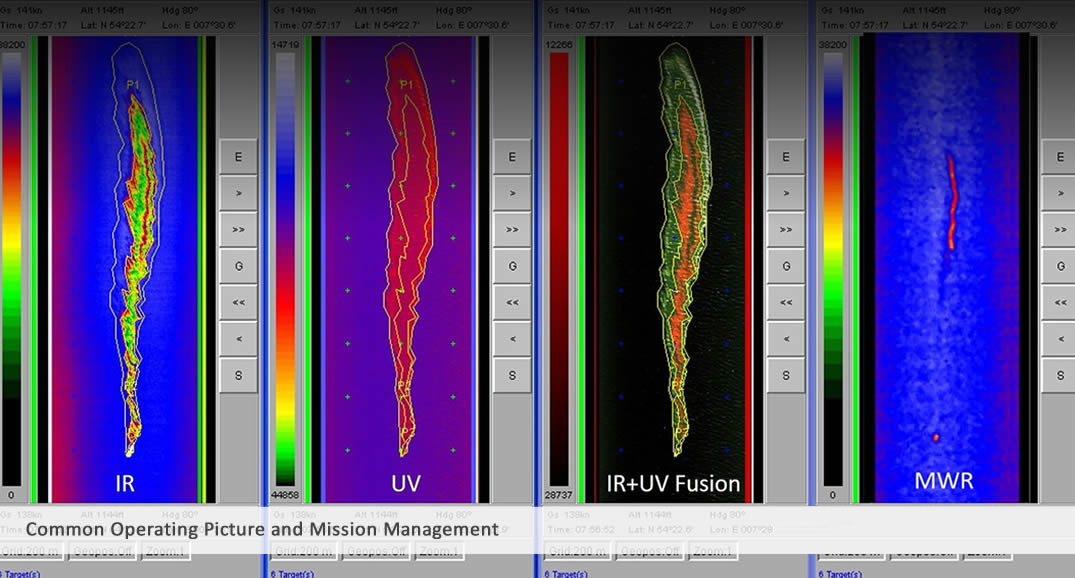The width and height of the screenshot is (1075, 578).
Task: Click the 44858 scale value in the UV panel
Action: click(x=285, y=494)
